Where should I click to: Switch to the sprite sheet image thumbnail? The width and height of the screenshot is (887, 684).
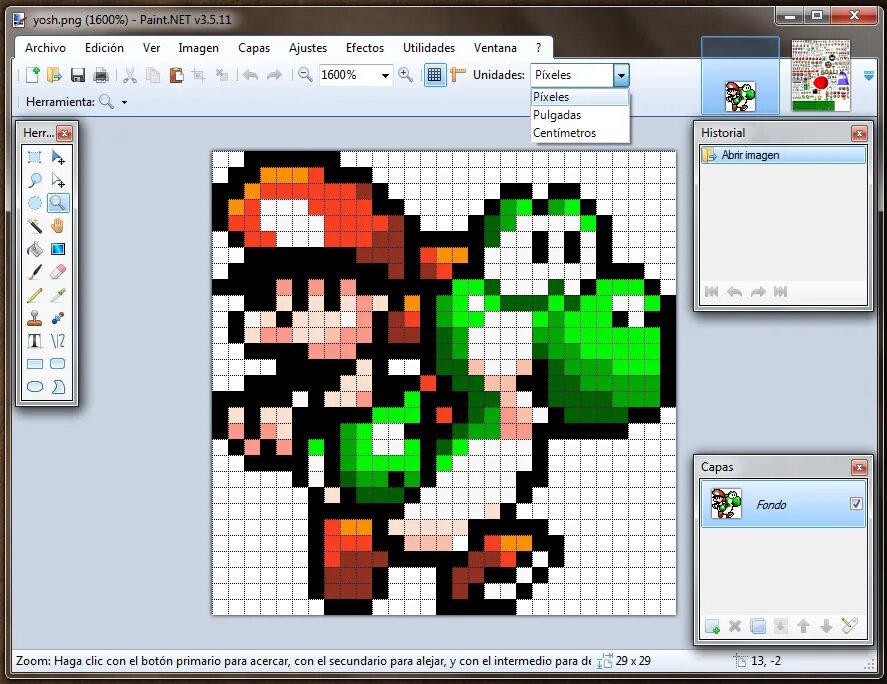[x=820, y=76]
